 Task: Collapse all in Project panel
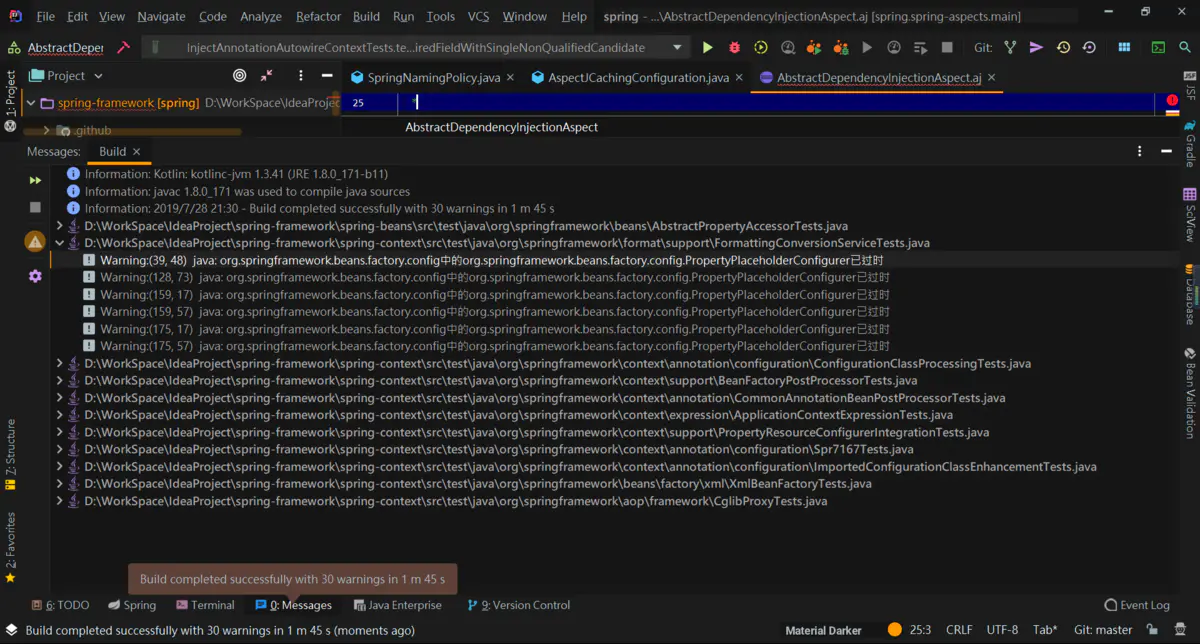click(x=266, y=75)
